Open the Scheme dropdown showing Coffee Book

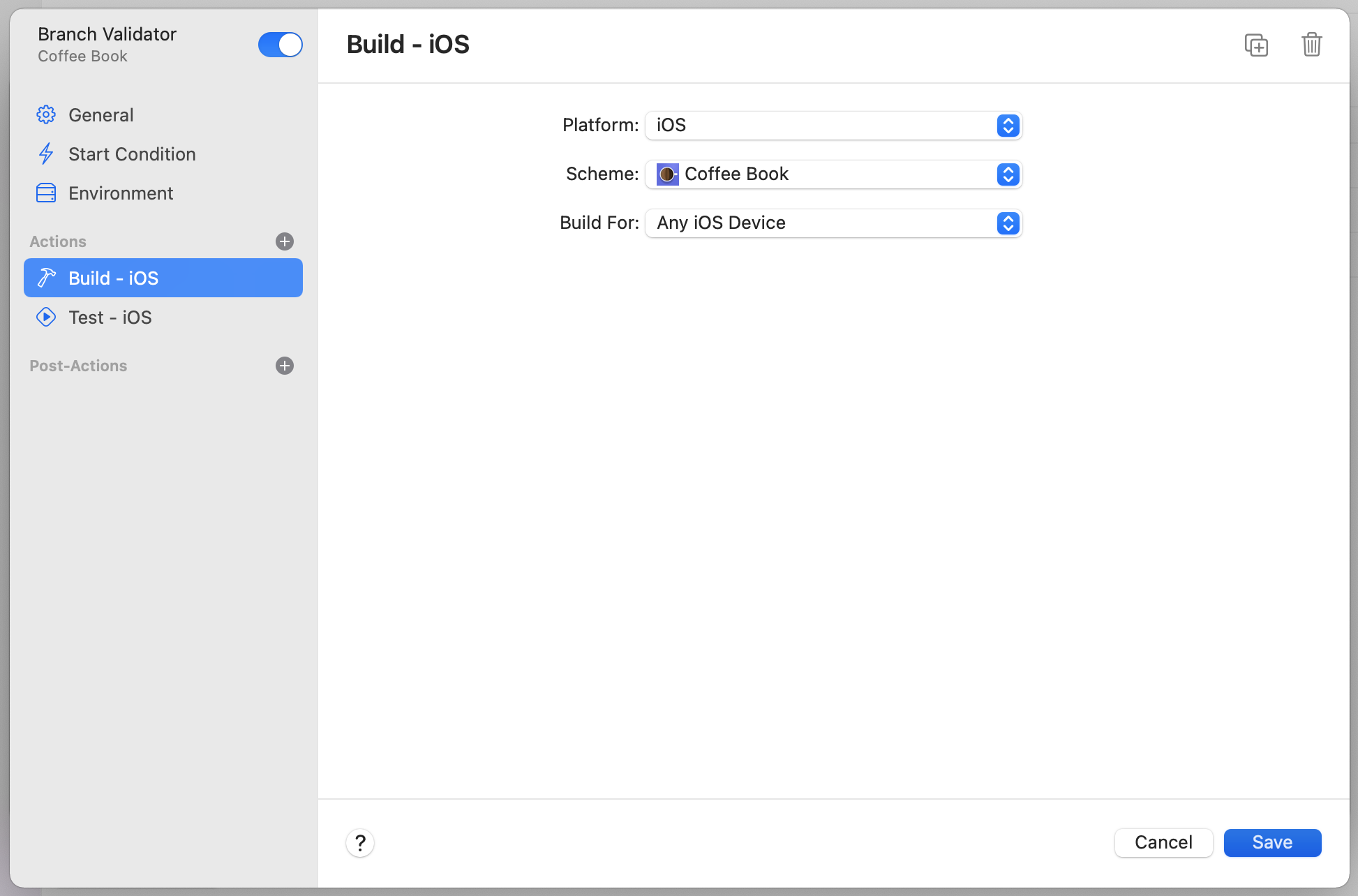(833, 174)
